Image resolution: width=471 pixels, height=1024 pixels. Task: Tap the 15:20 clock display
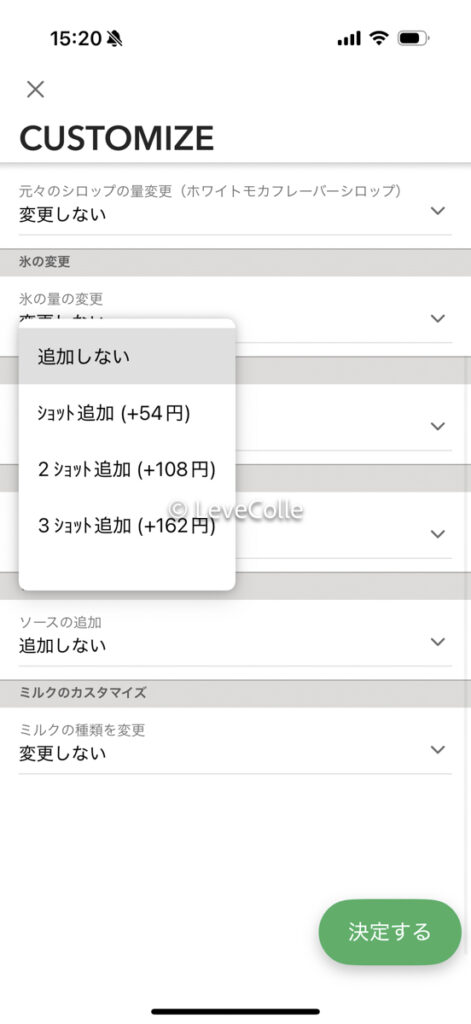click(x=75, y=39)
